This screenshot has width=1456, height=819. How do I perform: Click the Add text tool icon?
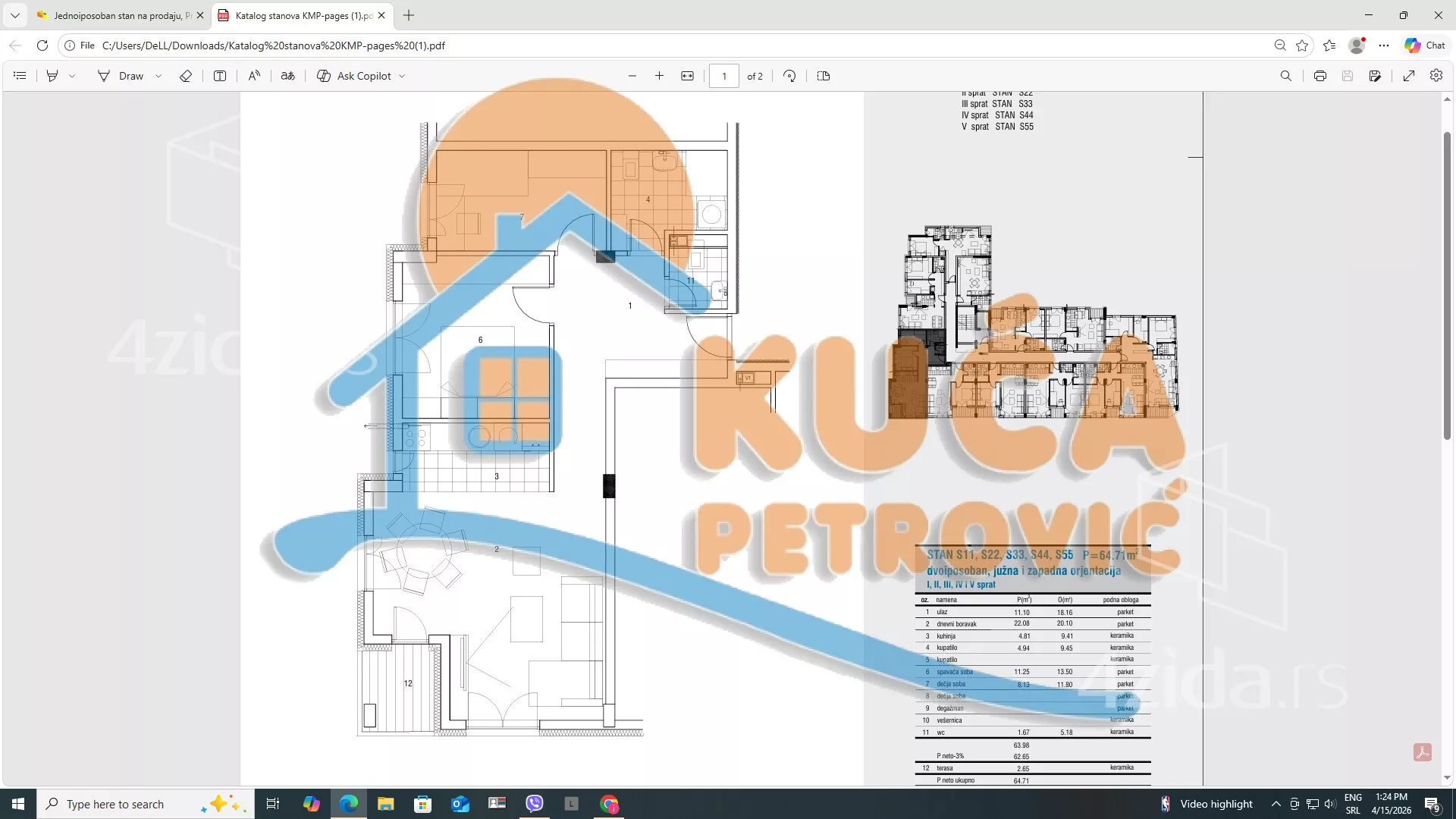220,76
